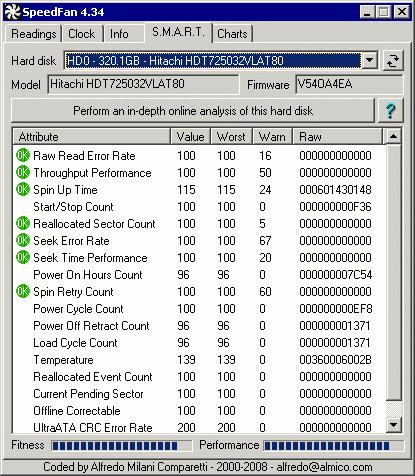Select the S.M.A.R.T. tab

pyautogui.click(x=178, y=32)
